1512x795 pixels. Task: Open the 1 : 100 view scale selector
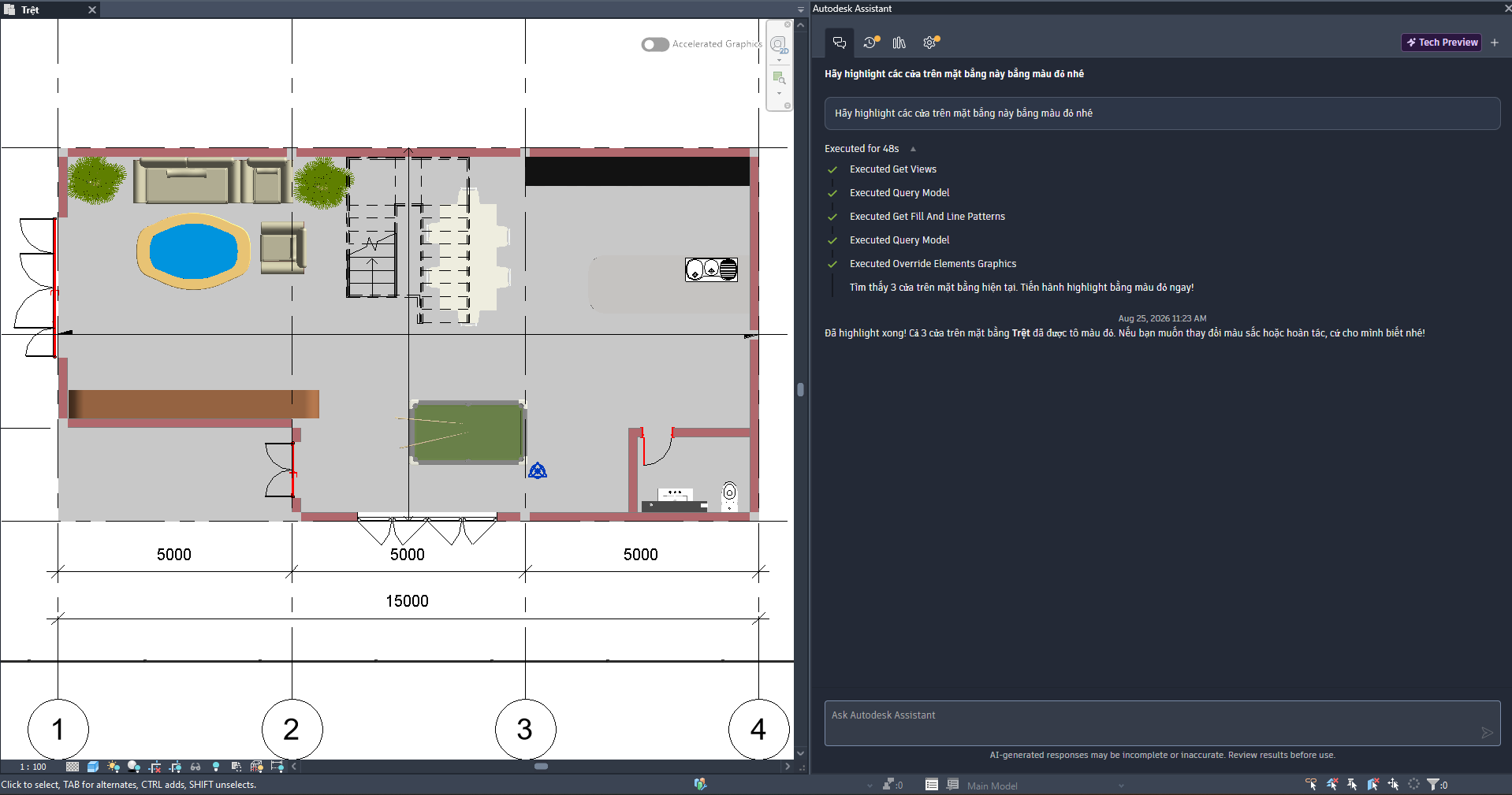33,767
